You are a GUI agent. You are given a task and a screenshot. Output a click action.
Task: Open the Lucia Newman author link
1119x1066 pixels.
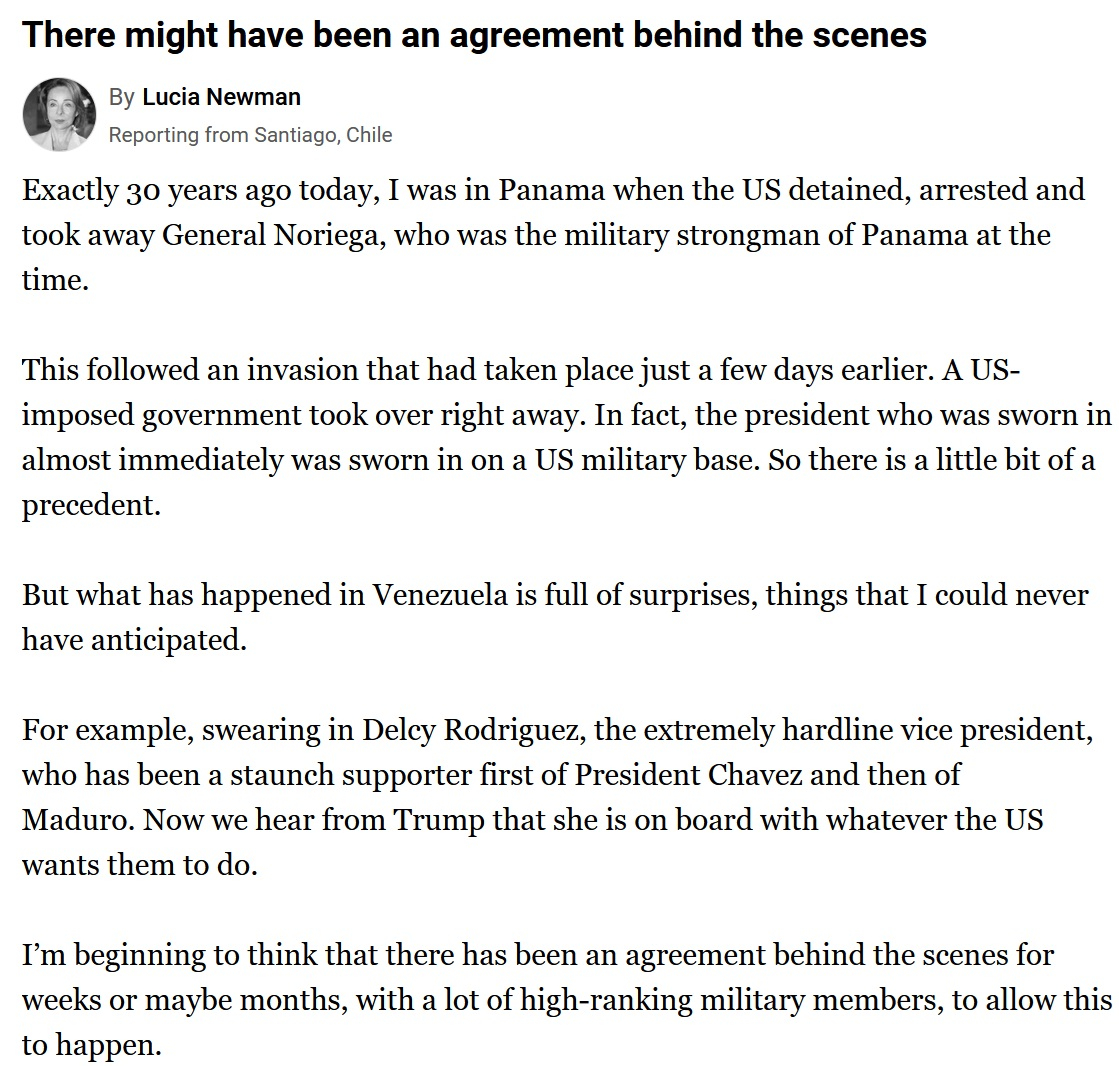[221, 97]
